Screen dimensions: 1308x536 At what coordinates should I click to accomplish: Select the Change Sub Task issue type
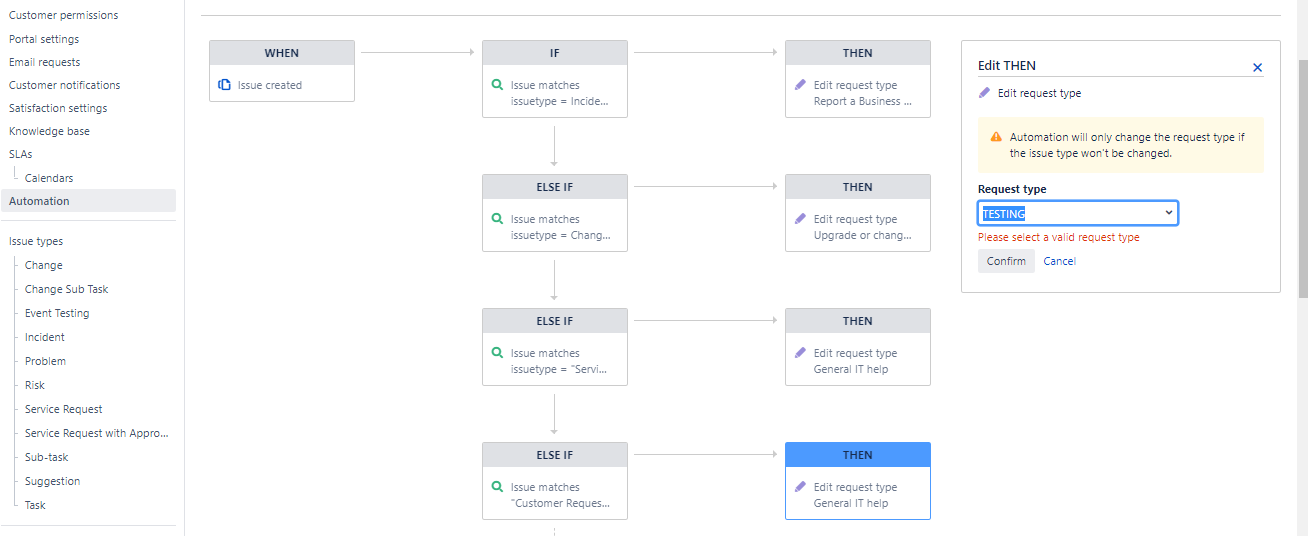click(67, 289)
